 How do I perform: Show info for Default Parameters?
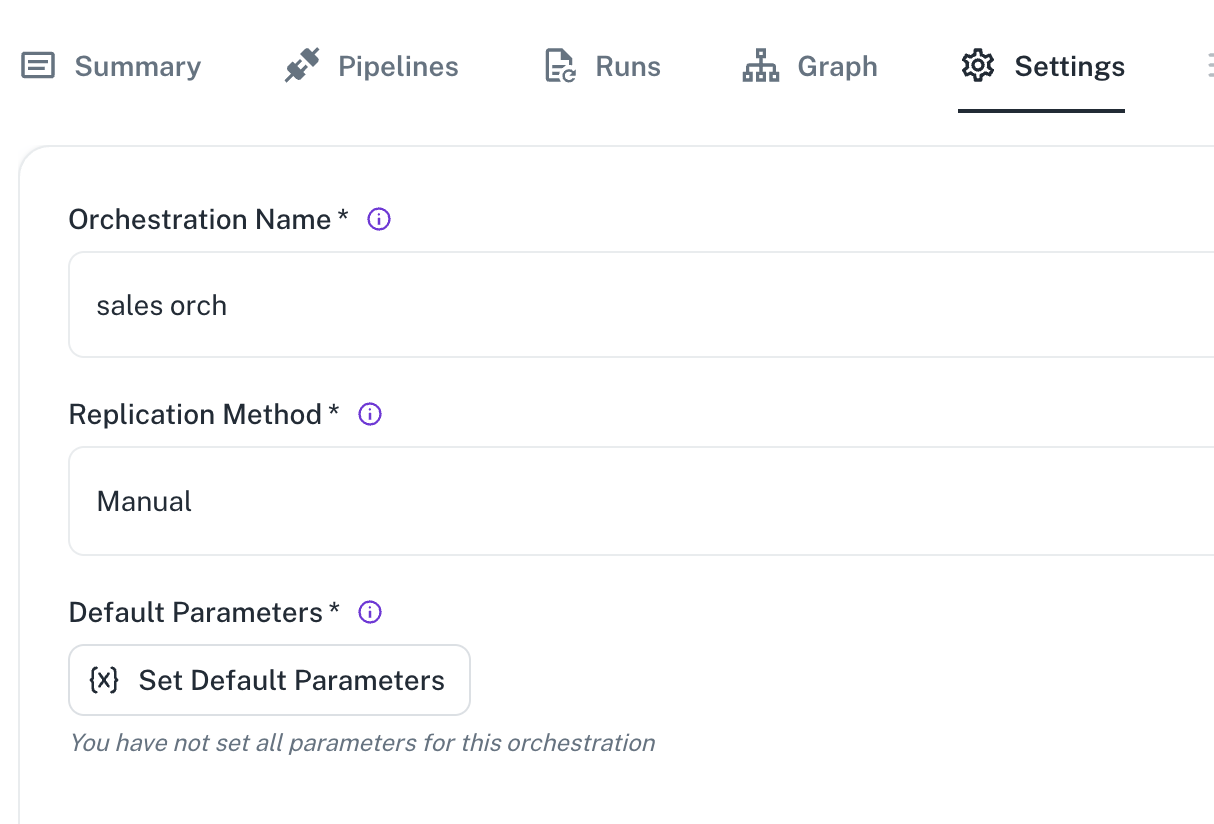click(x=370, y=612)
